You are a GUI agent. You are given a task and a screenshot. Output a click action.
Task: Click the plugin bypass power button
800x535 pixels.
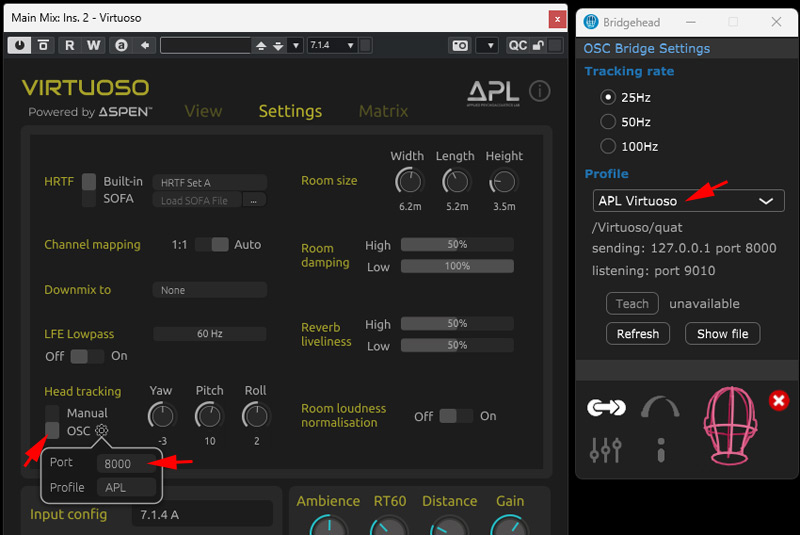19,45
